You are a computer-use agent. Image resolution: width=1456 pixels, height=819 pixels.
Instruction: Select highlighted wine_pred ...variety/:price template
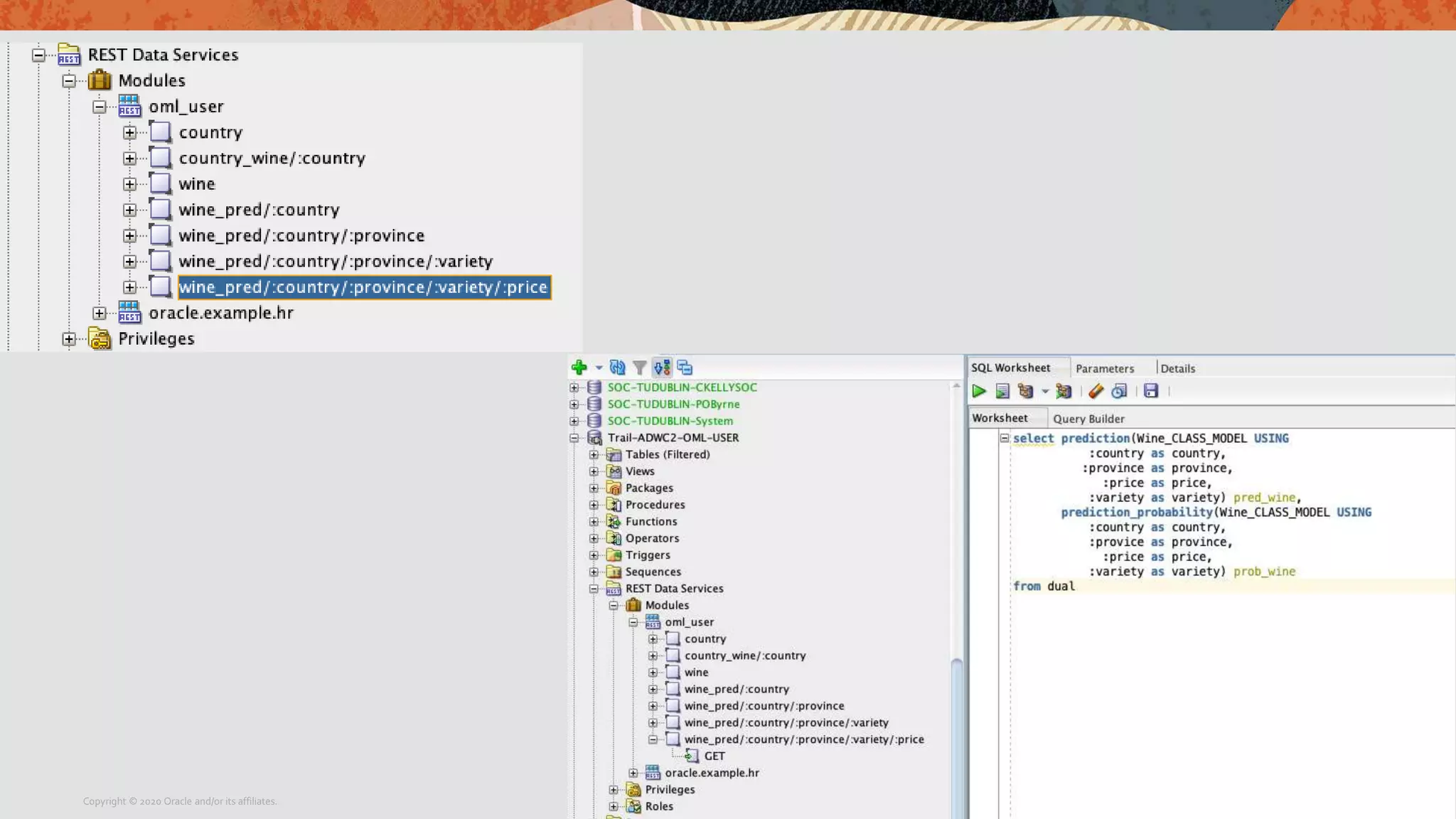364,287
